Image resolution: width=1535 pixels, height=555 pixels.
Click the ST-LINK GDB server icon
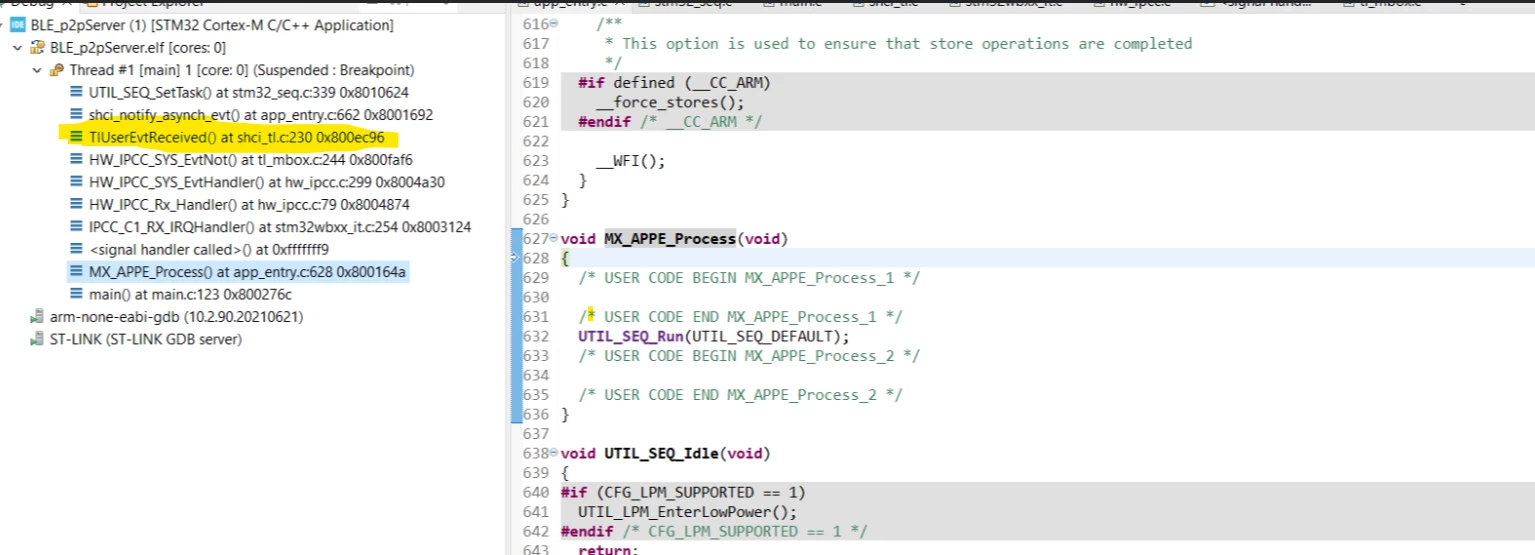pyautogui.click(x=37, y=339)
